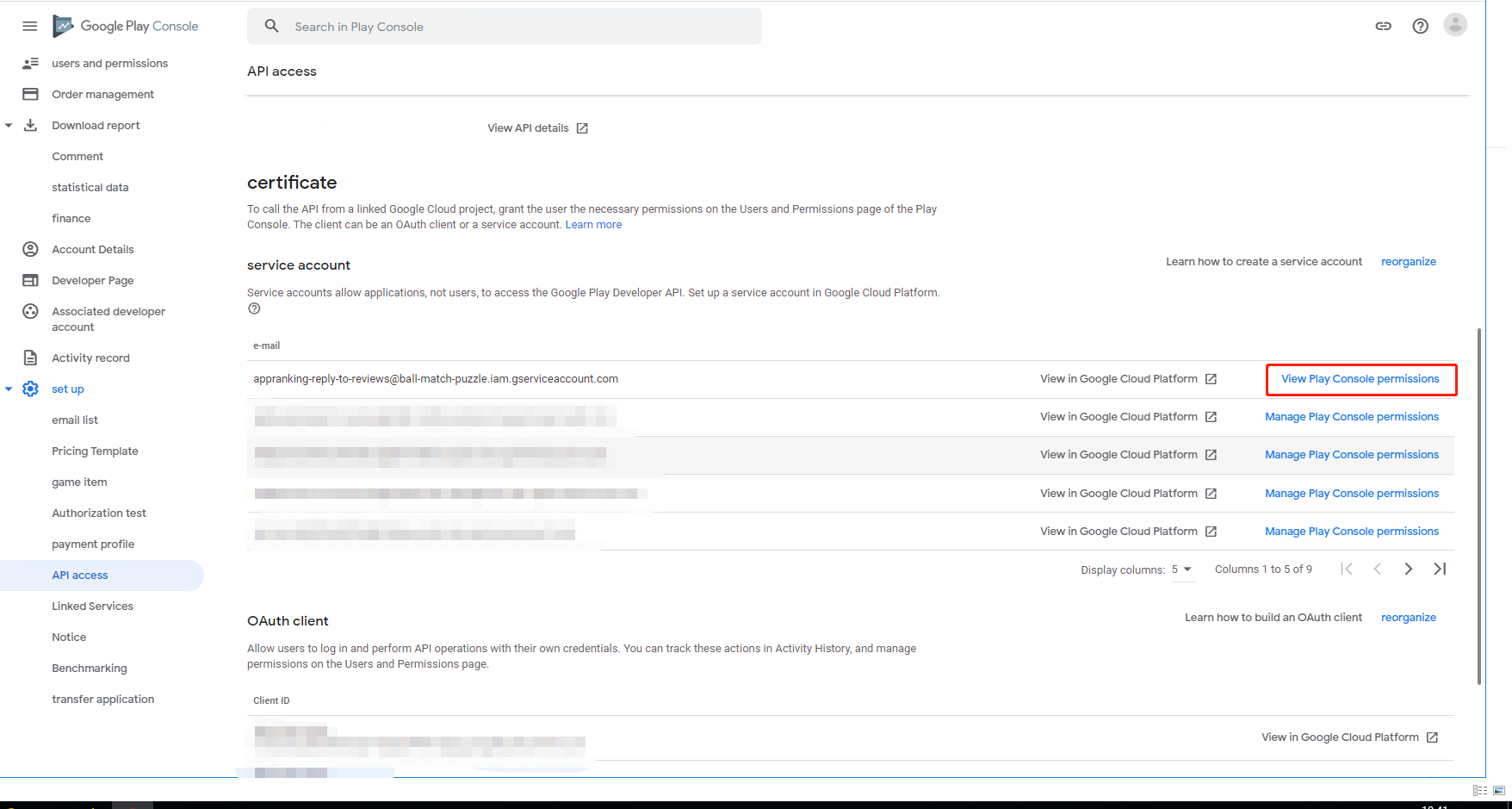Open finance reports
Image resolution: width=1512 pixels, height=809 pixels.
[x=71, y=218]
